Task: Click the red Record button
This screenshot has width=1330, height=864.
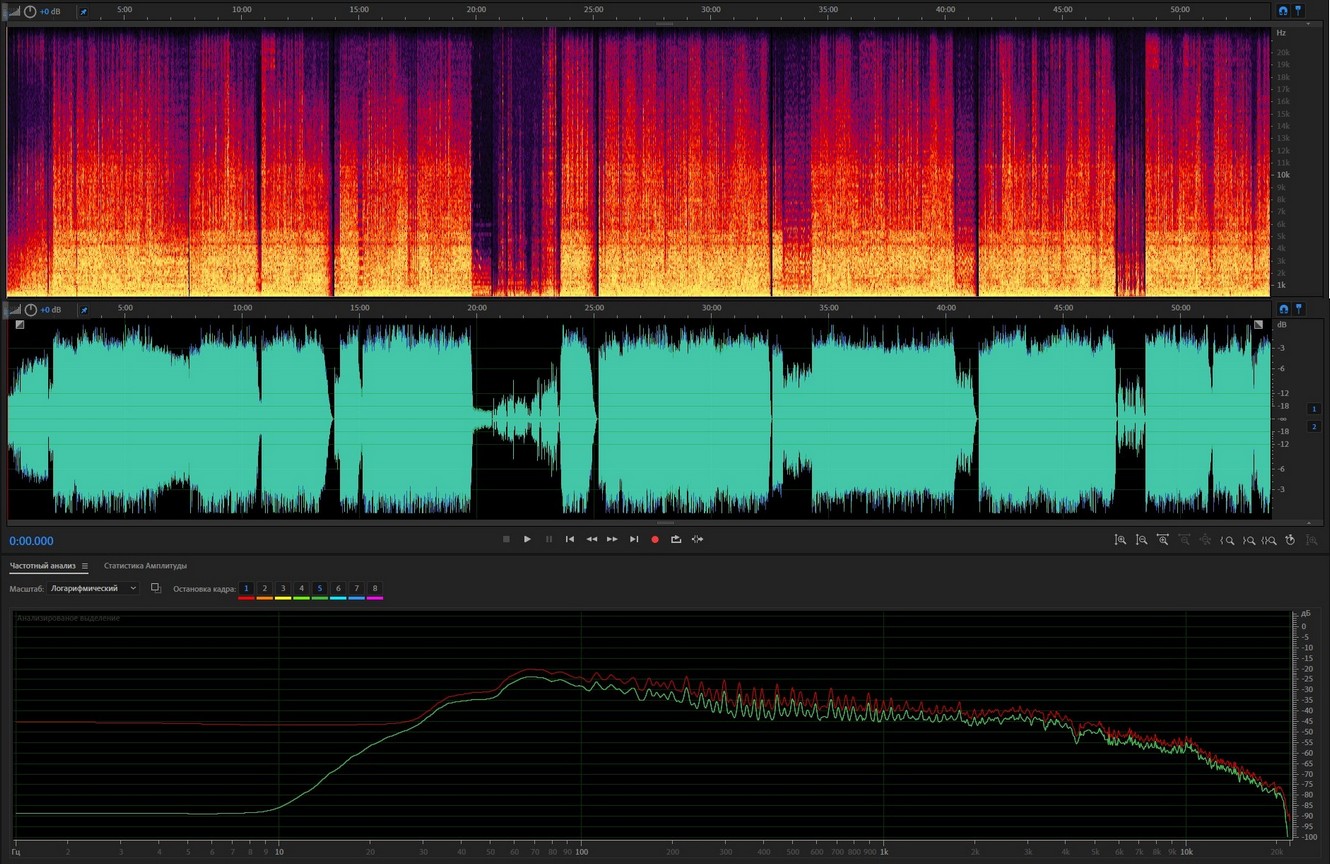Action: coord(655,539)
